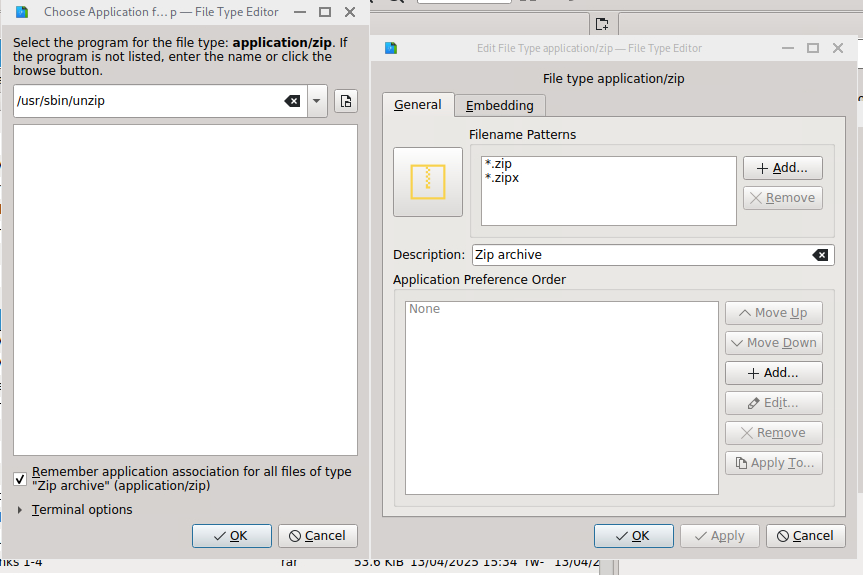This screenshot has width=863, height=575.
Task: Click the Apply To... button
Action: (x=774, y=463)
